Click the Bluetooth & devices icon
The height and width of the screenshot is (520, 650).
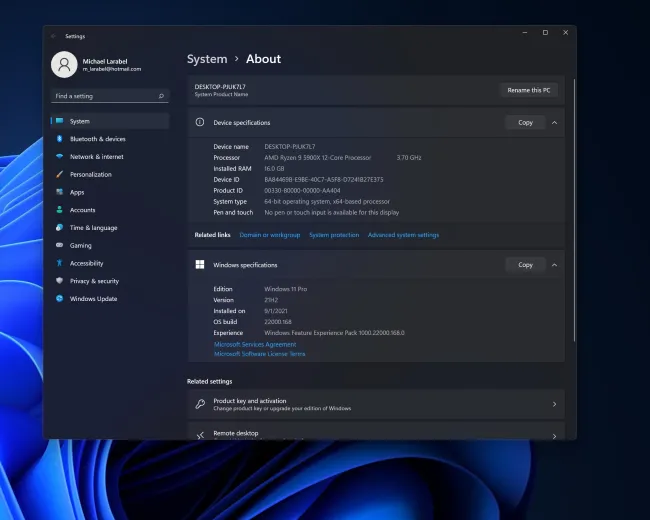(x=59, y=139)
